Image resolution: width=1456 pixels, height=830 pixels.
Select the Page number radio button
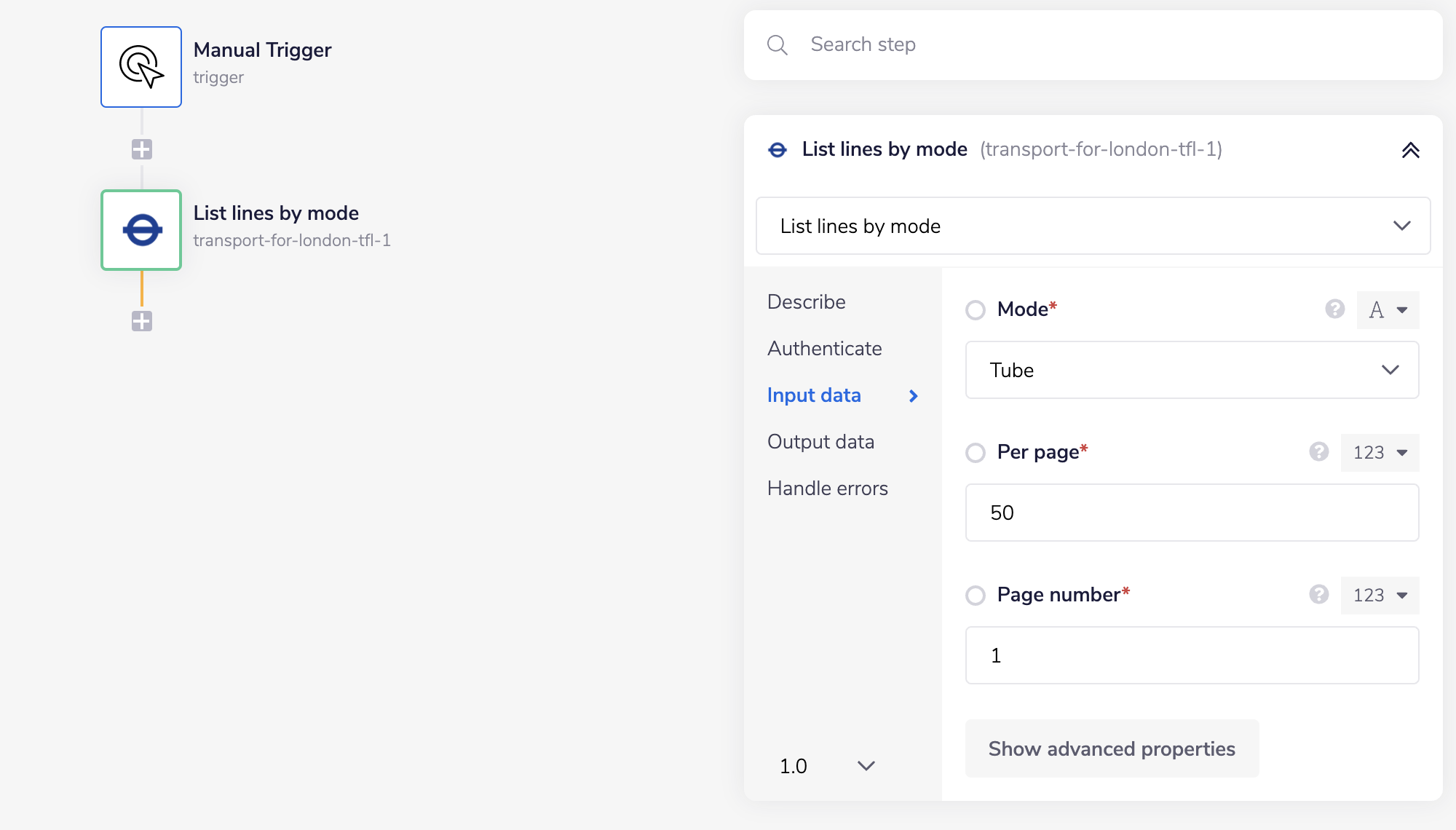tap(976, 596)
